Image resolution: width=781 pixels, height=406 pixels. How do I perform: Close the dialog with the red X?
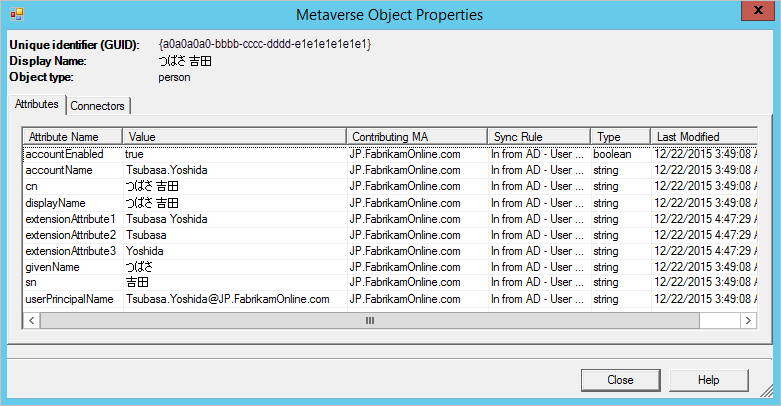[758, 10]
